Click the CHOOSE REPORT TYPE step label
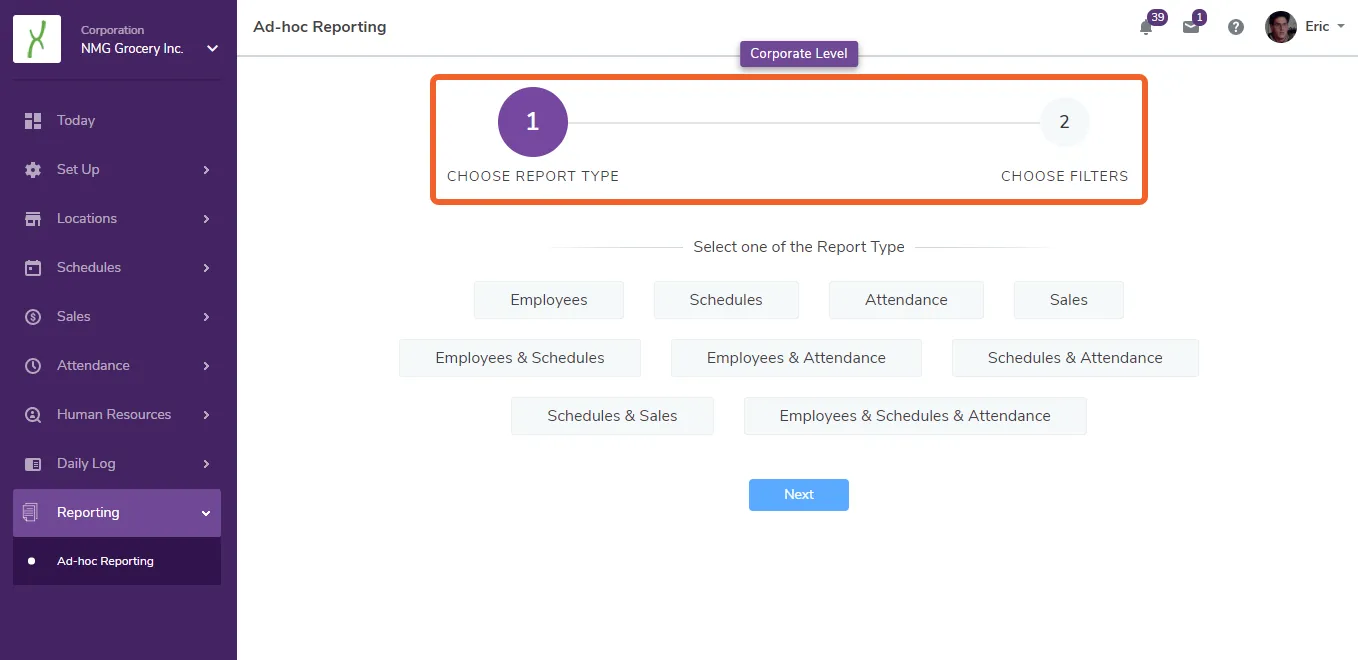Viewport: 1358px width, 660px height. [533, 176]
